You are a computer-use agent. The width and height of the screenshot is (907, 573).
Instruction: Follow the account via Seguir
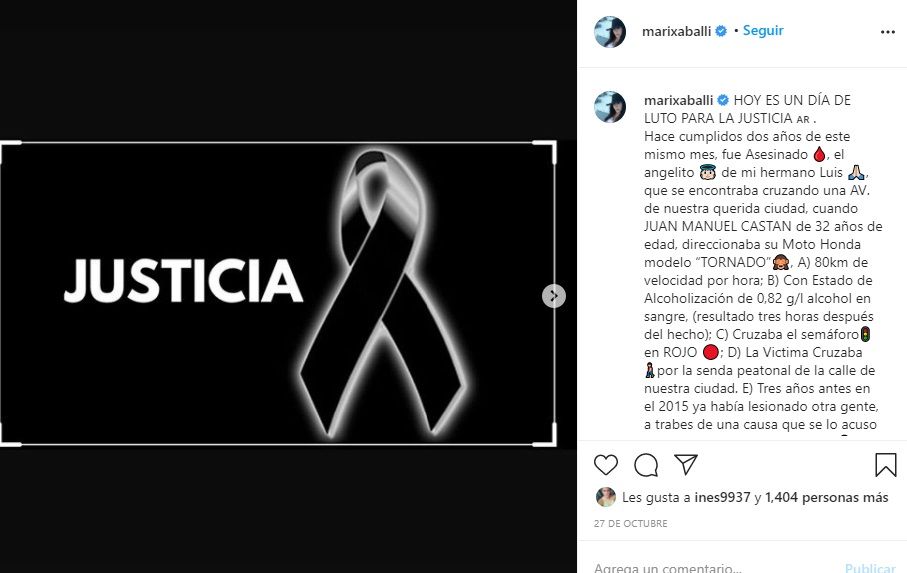tap(763, 31)
